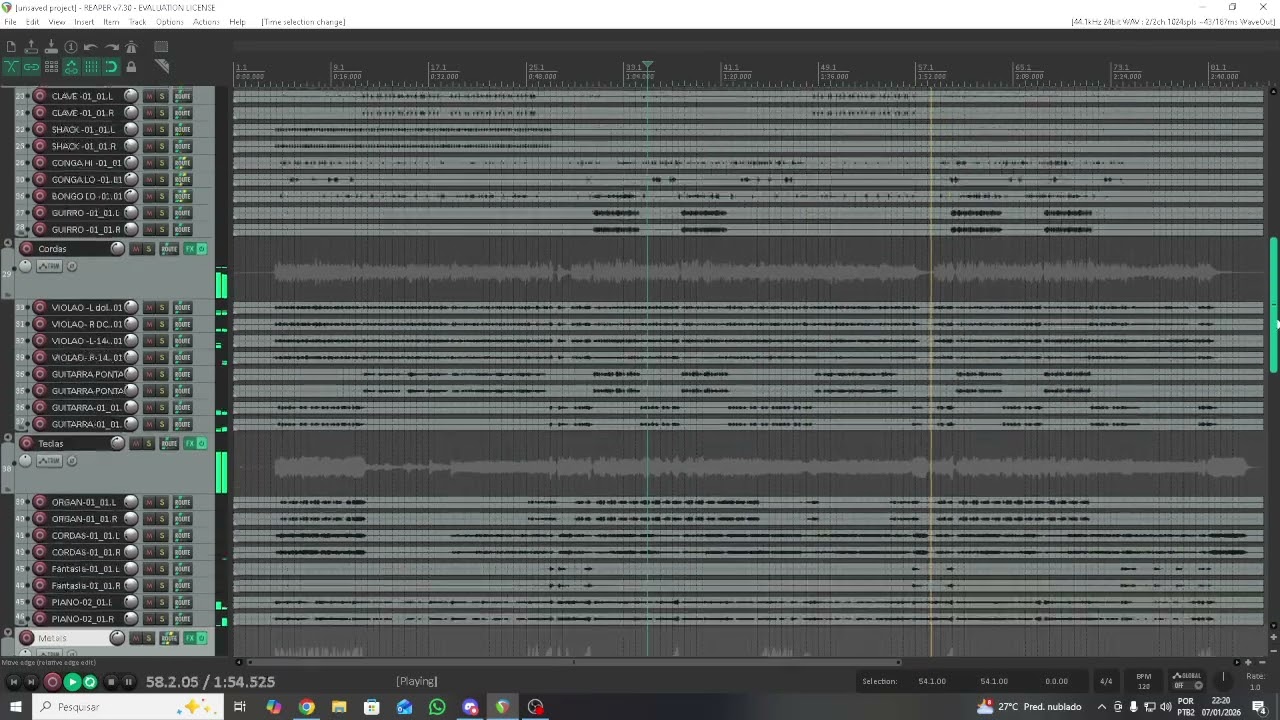Screen dimensions: 1280x720
Task: Open Project settings info icon
Action: (x=71, y=47)
